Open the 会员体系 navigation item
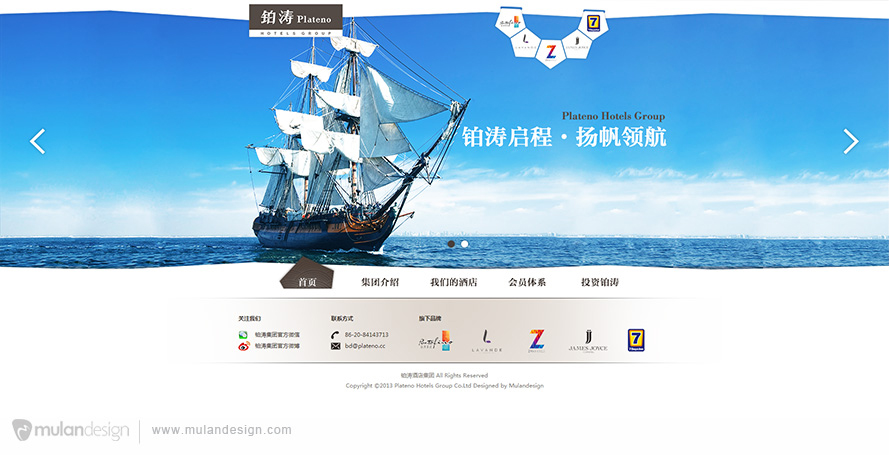 click(527, 282)
